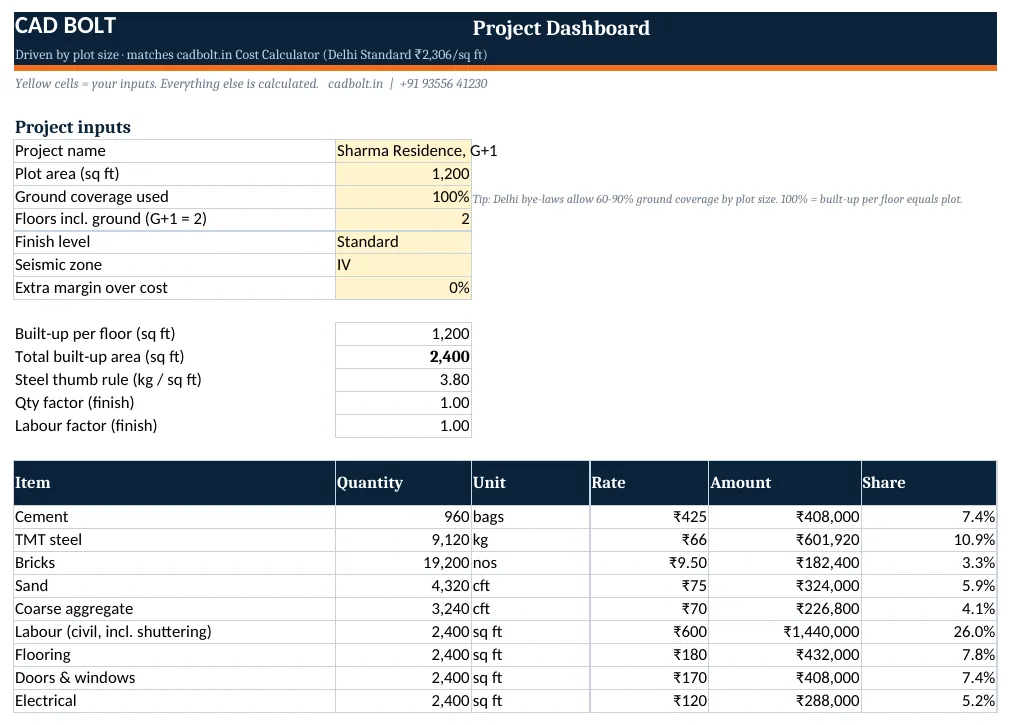The height and width of the screenshot is (725, 1010).
Task: Select the Coarse aggregate amount ₹226,800
Action: (x=785, y=609)
